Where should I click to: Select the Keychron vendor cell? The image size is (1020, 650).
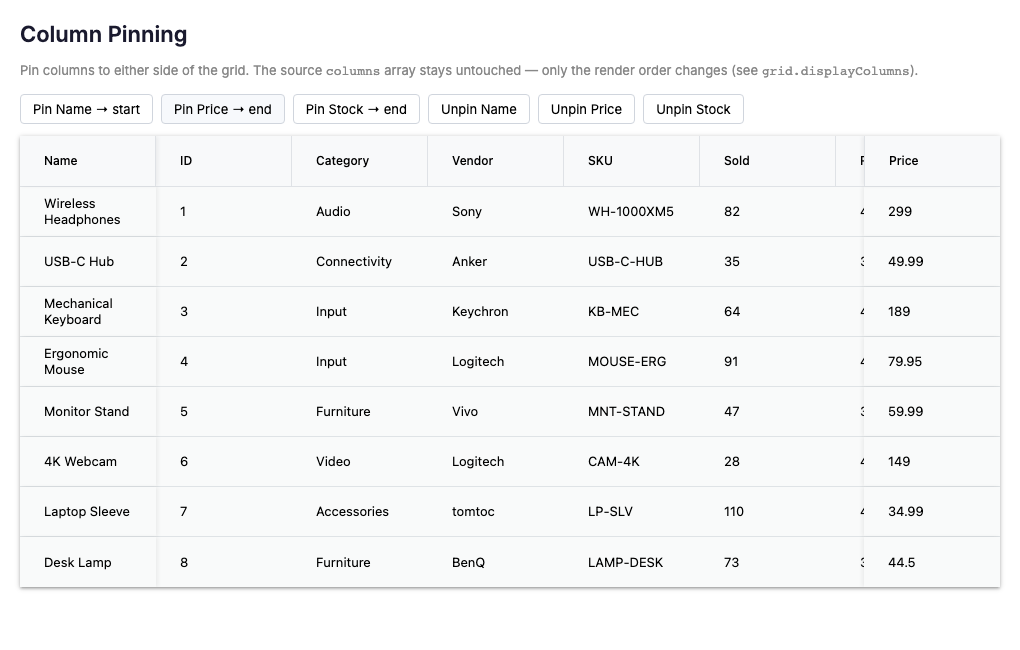click(496, 312)
